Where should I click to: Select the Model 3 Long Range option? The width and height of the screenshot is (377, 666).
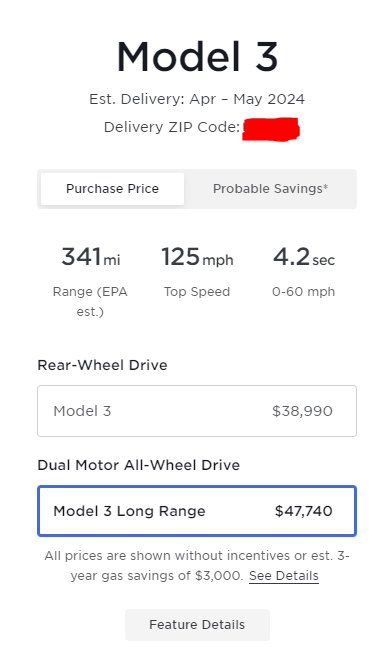point(197,511)
